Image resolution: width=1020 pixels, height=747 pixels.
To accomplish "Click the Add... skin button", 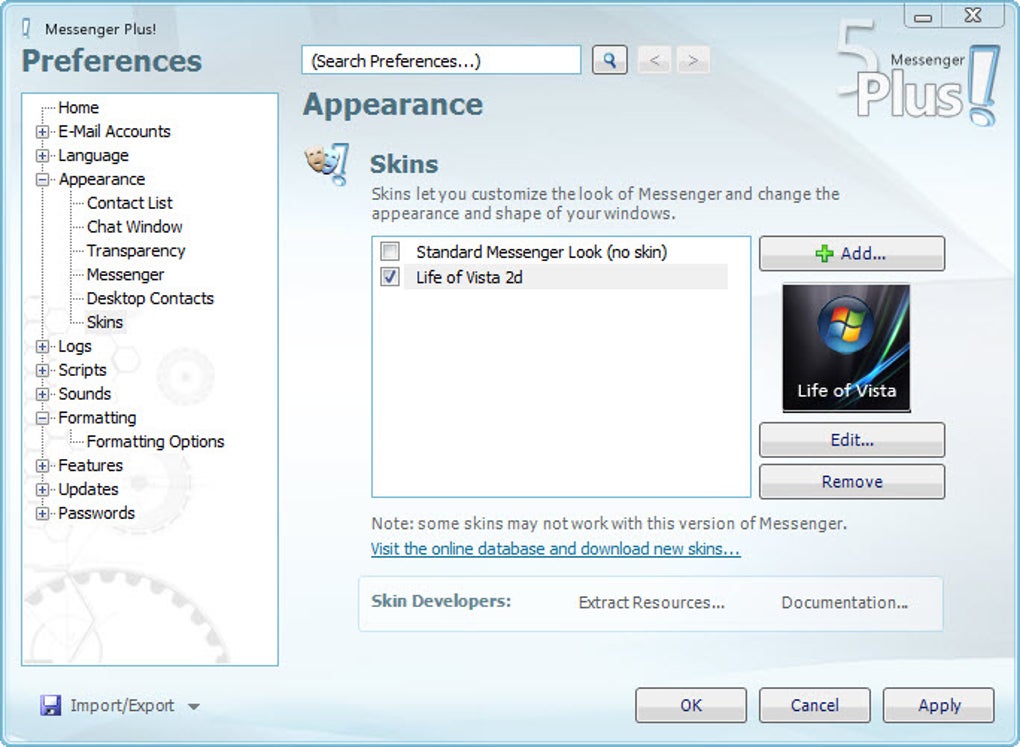I will [x=852, y=253].
